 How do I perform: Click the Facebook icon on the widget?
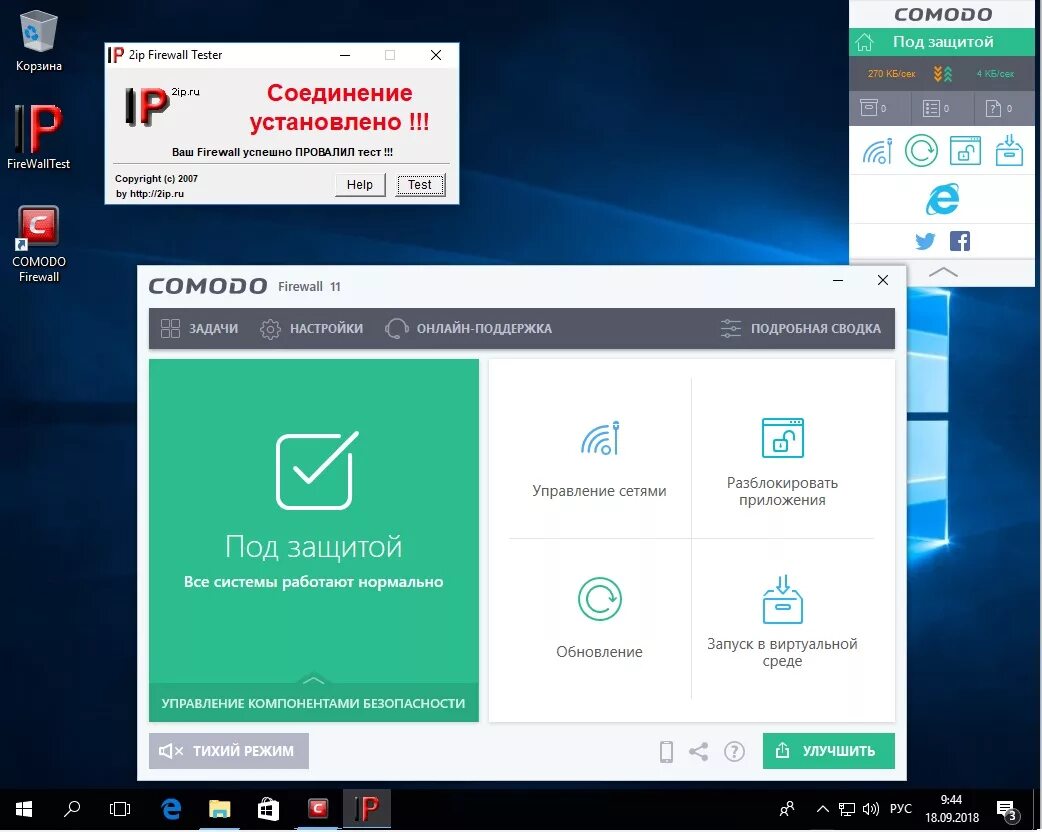pos(959,240)
